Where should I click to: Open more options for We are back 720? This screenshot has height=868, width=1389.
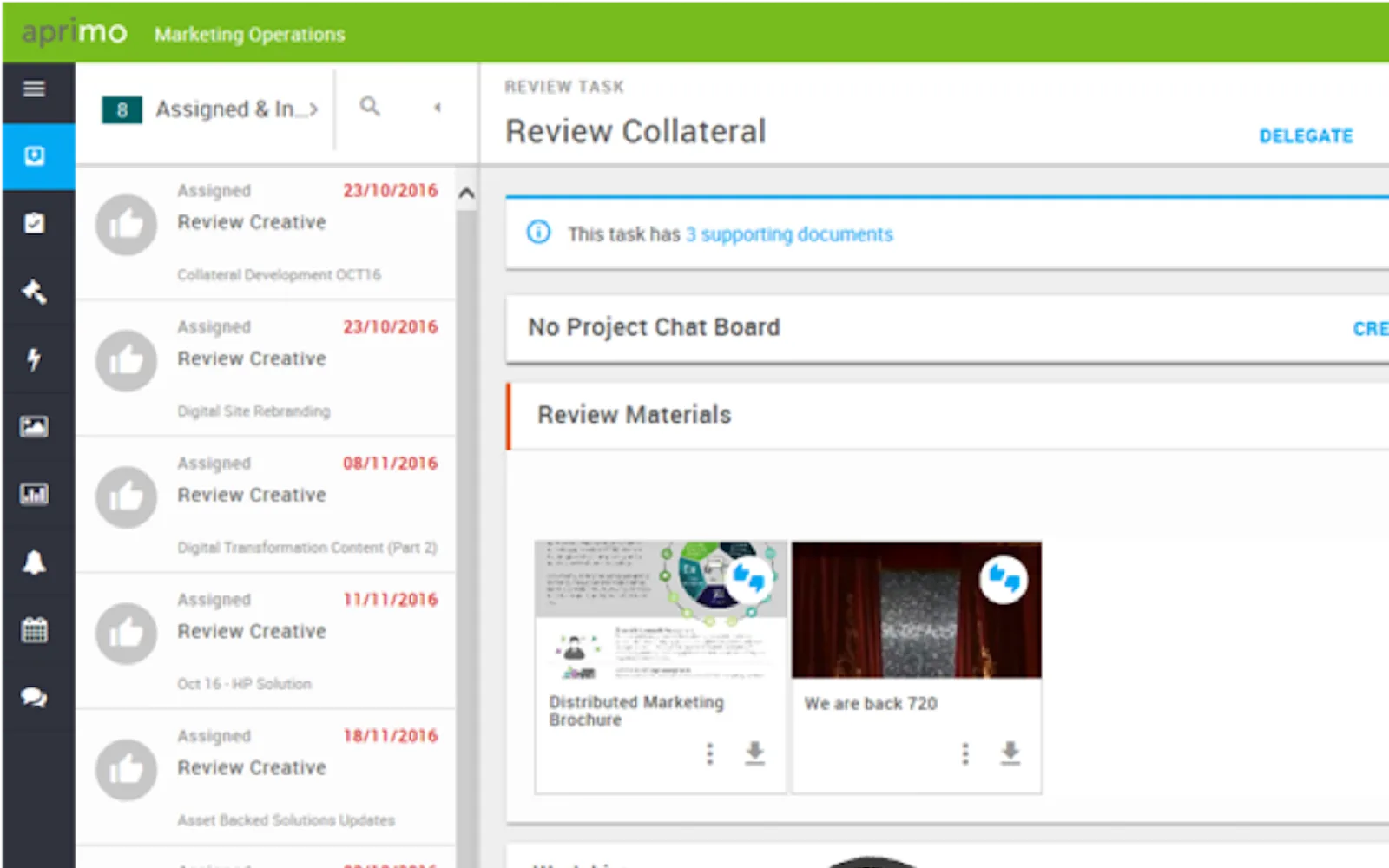[965, 753]
